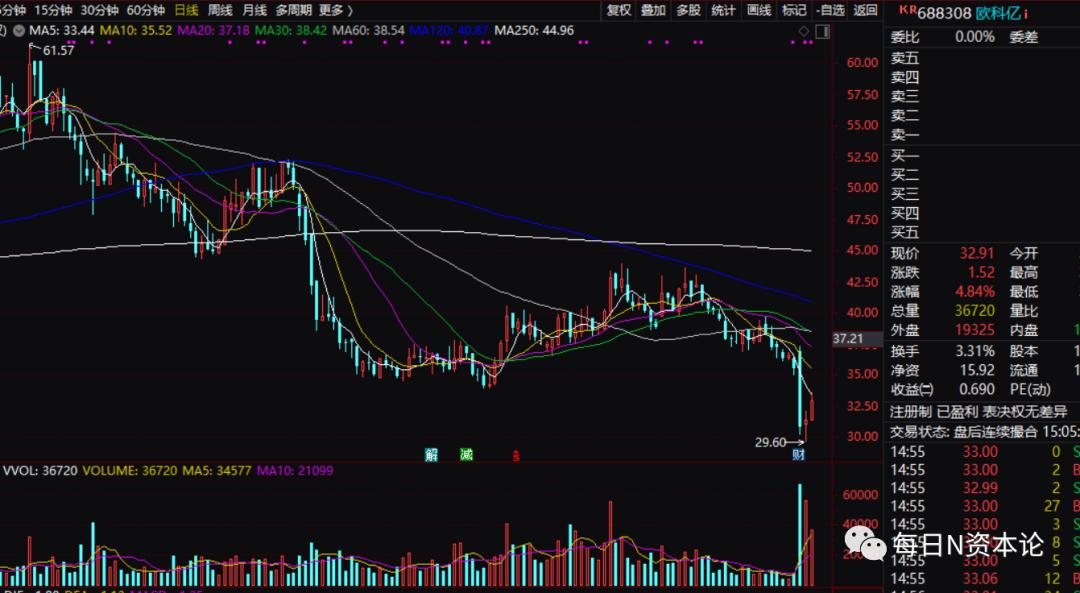Click the 表决权无差异 tag
This screenshot has width=1080, height=593.
pyautogui.click(x=1024, y=412)
